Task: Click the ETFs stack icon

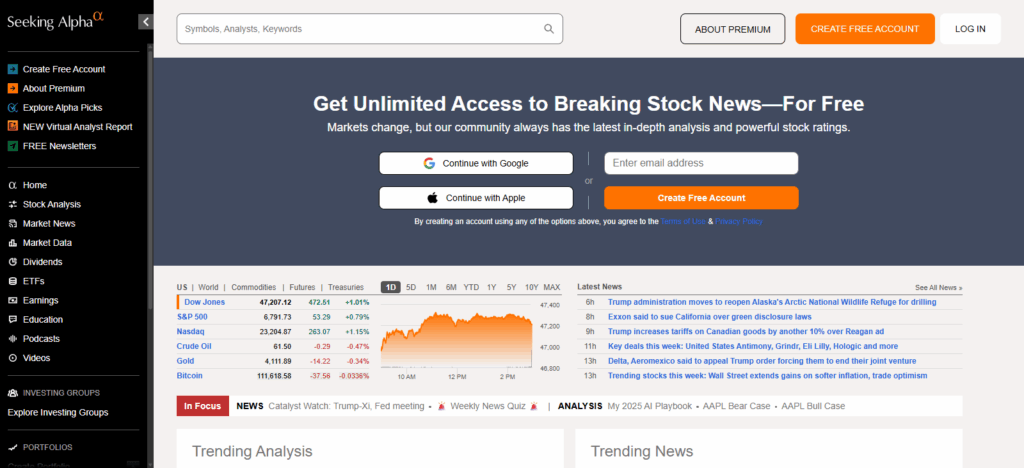Action: pyautogui.click(x=12, y=281)
